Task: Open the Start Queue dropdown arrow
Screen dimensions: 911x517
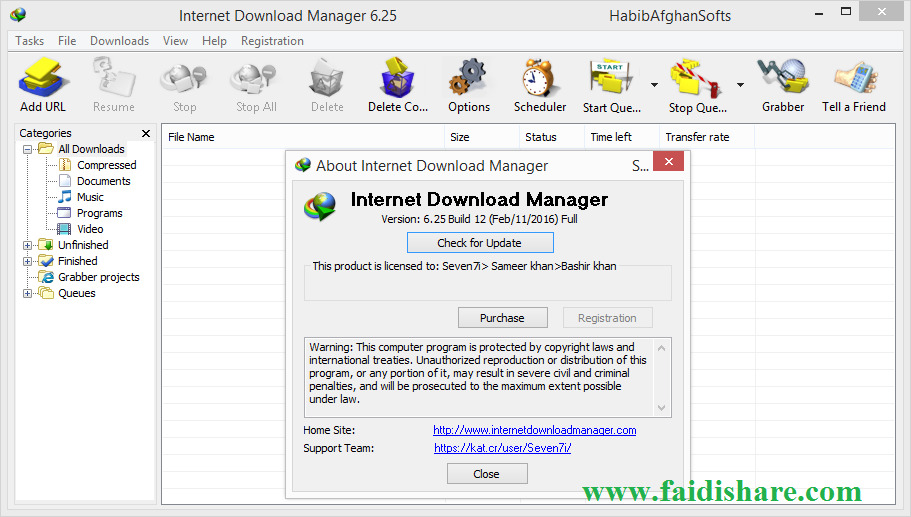Action: [x=654, y=85]
